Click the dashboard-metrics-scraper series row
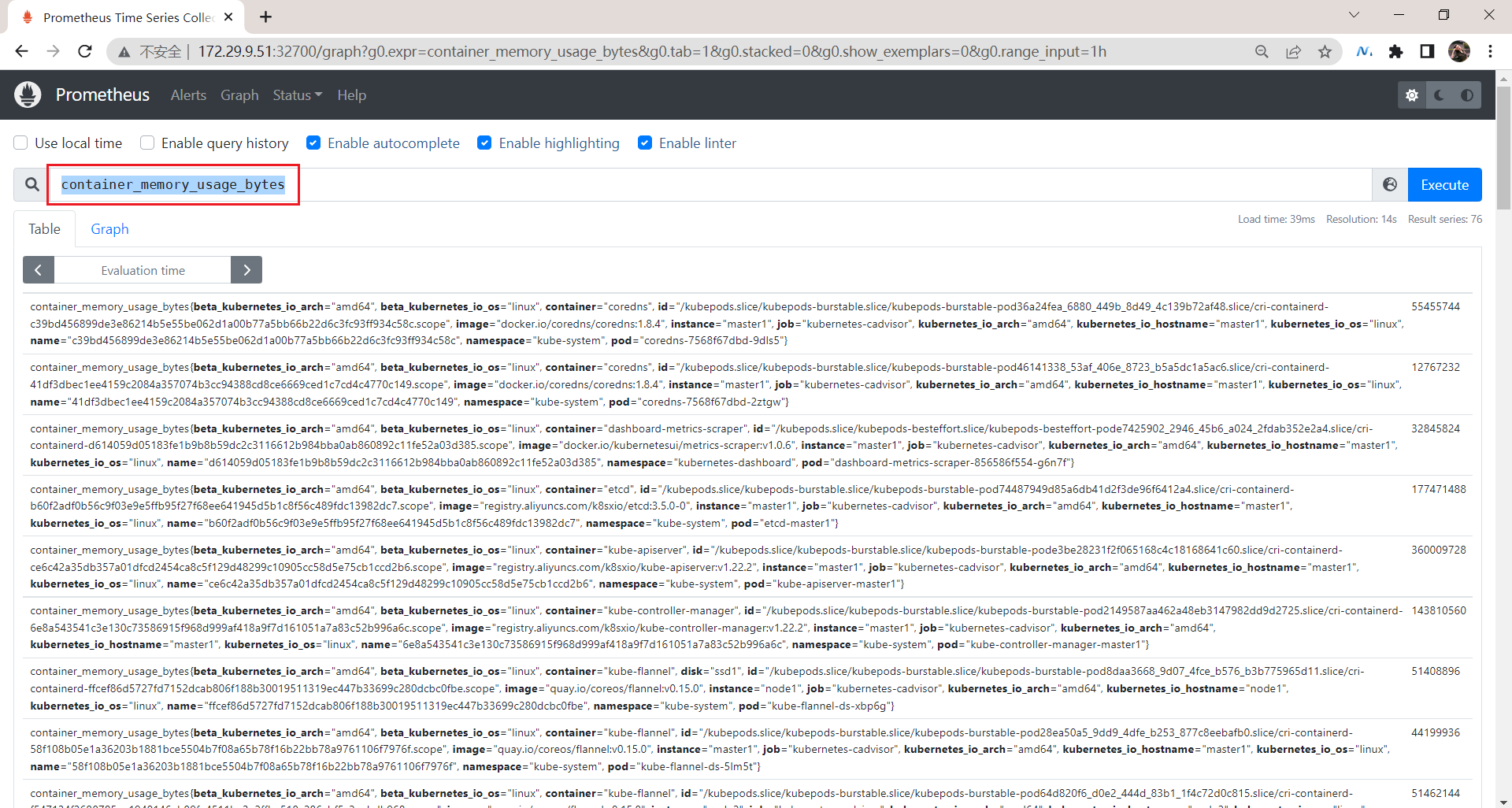 [x=748, y=445]
